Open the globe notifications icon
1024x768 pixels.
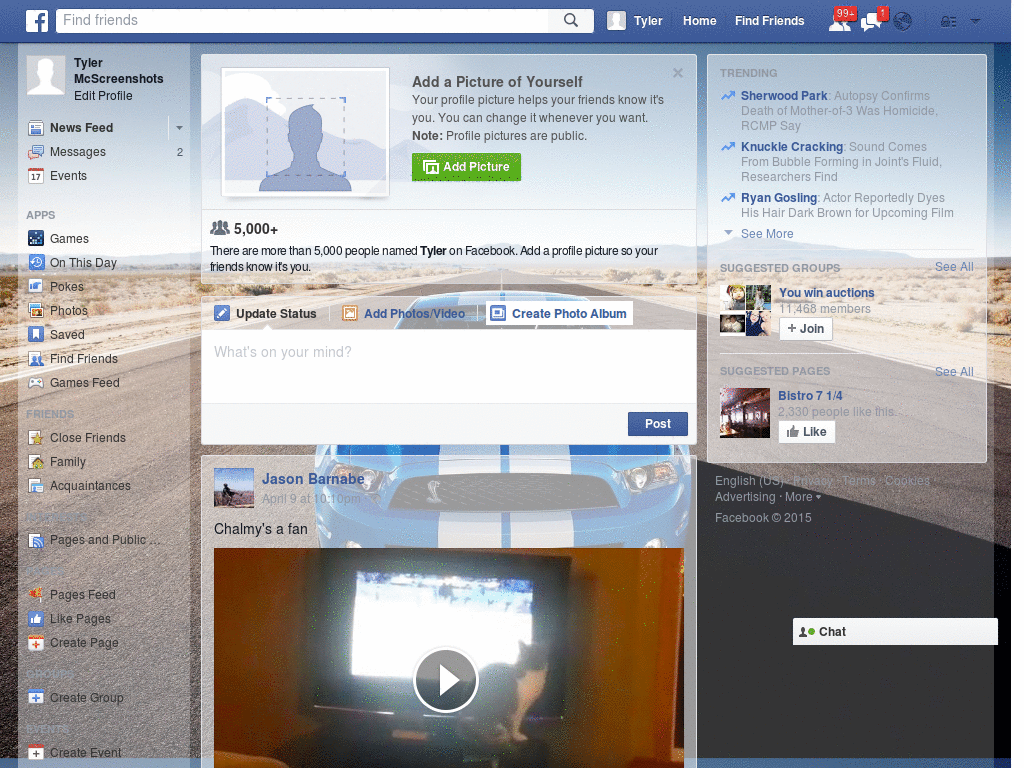903,22
